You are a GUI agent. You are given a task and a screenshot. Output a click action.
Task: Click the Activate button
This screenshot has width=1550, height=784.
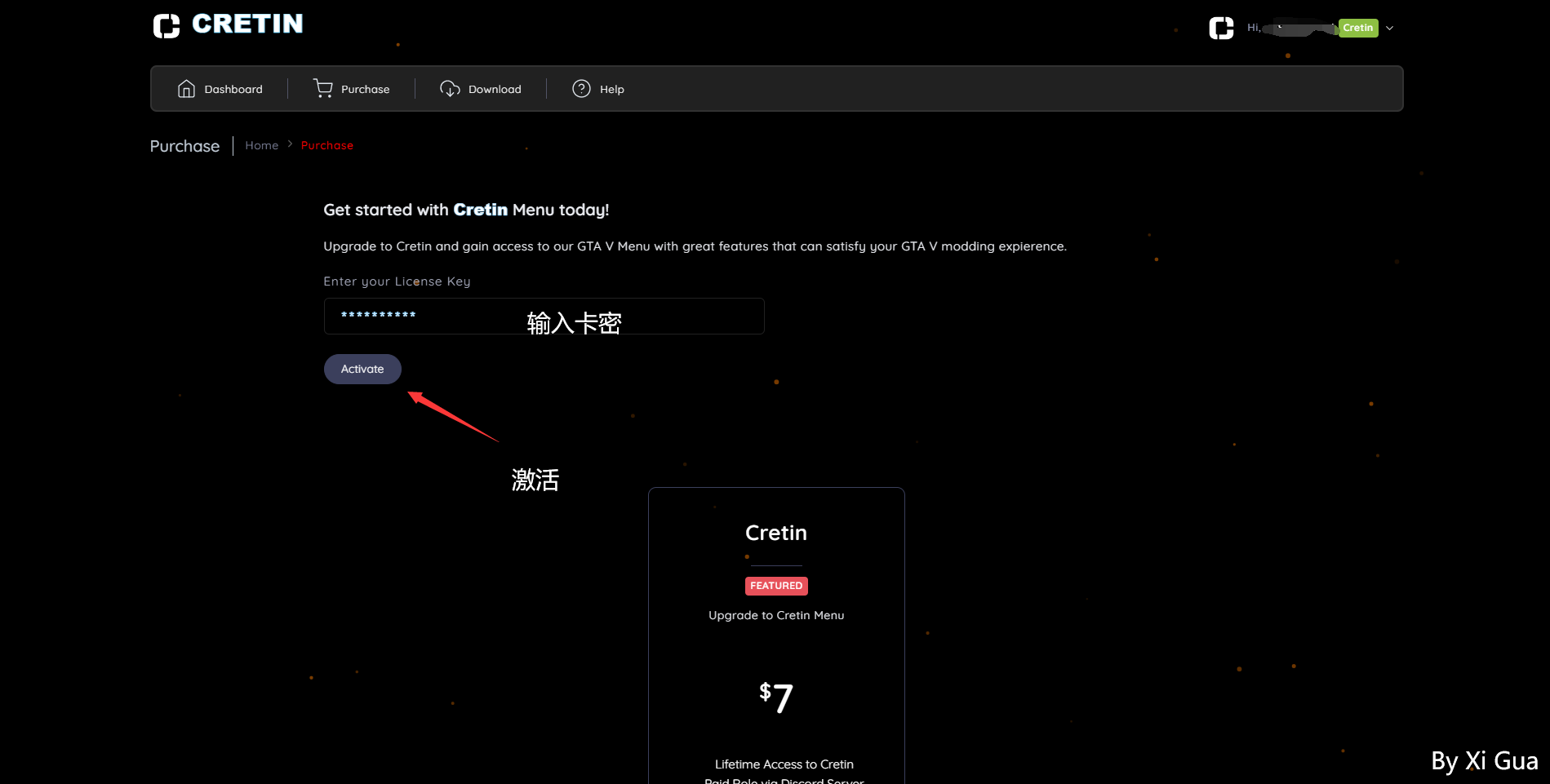pos(362,369)
